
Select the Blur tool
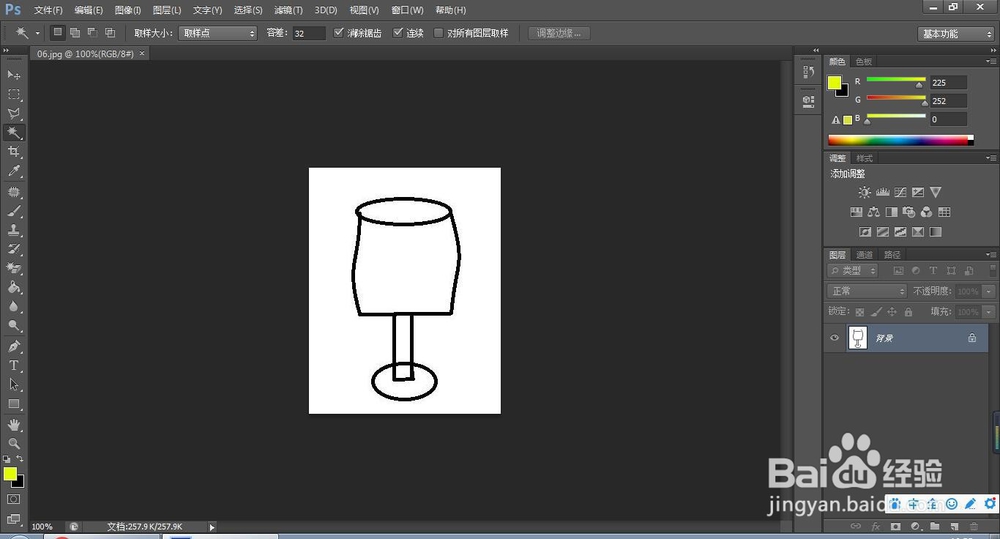click(13, 307)
